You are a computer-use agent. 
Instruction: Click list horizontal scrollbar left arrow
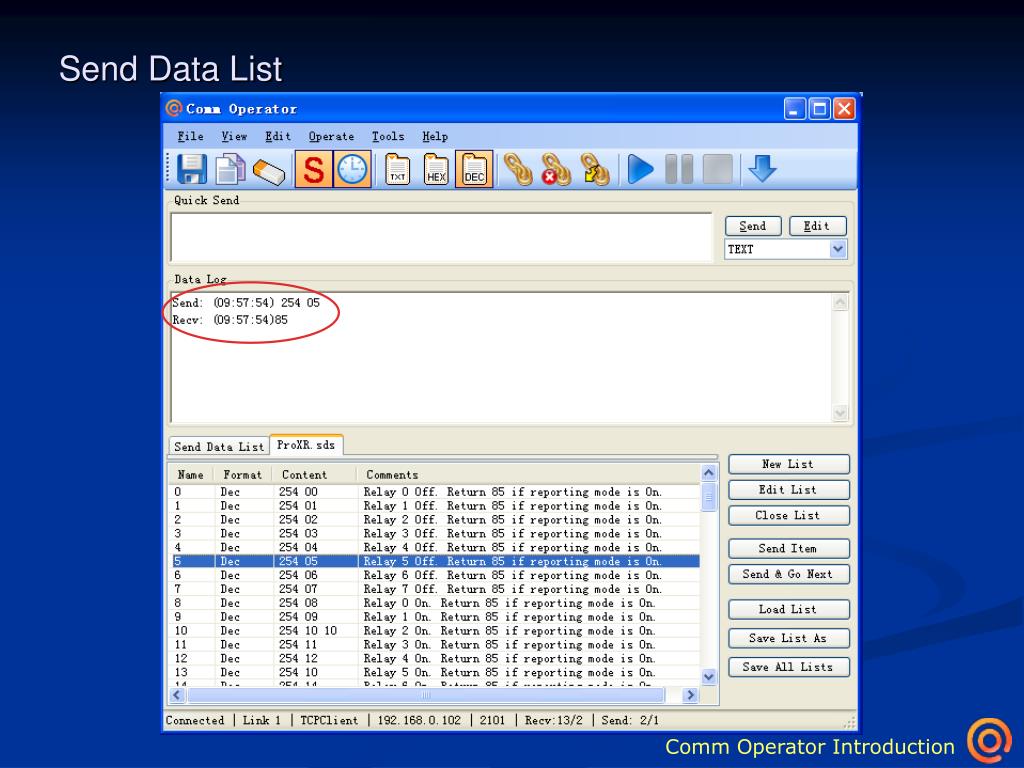177,696
